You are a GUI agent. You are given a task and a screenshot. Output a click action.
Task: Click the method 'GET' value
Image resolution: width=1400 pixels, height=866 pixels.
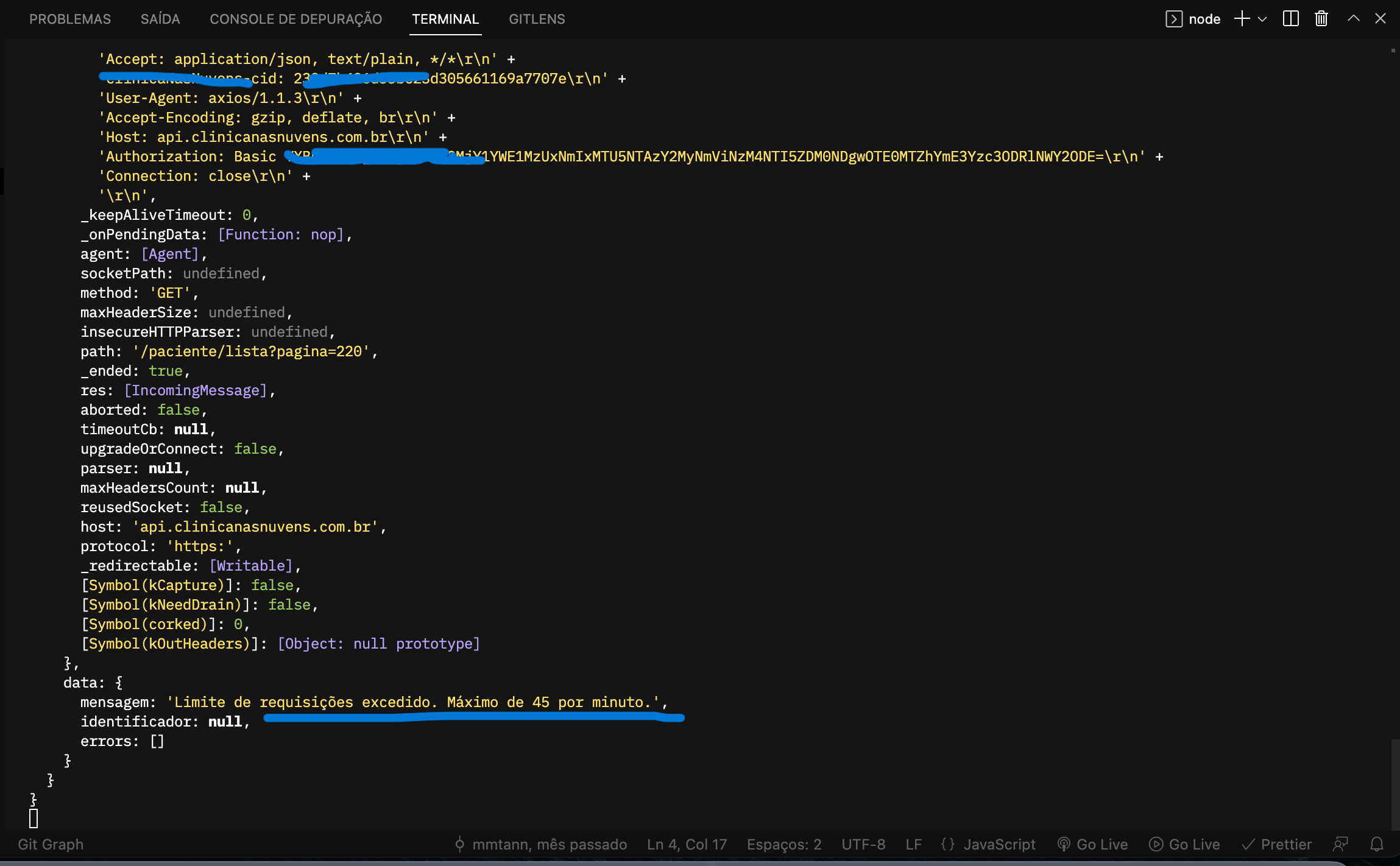(170, 293)
